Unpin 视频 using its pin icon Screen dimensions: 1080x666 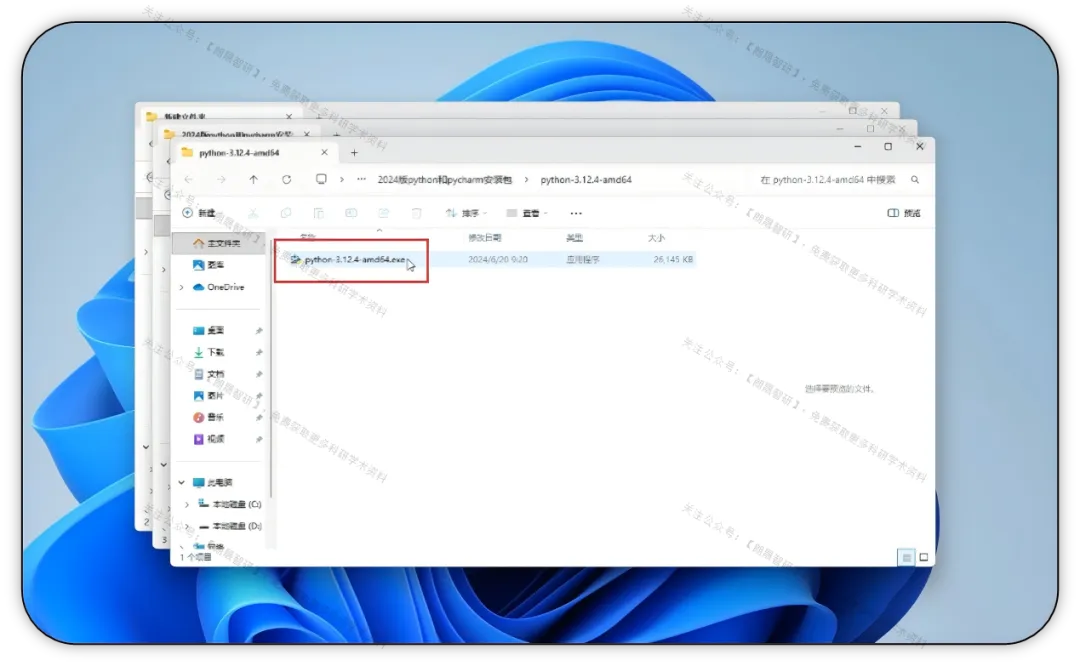click(x=259, y=439)
